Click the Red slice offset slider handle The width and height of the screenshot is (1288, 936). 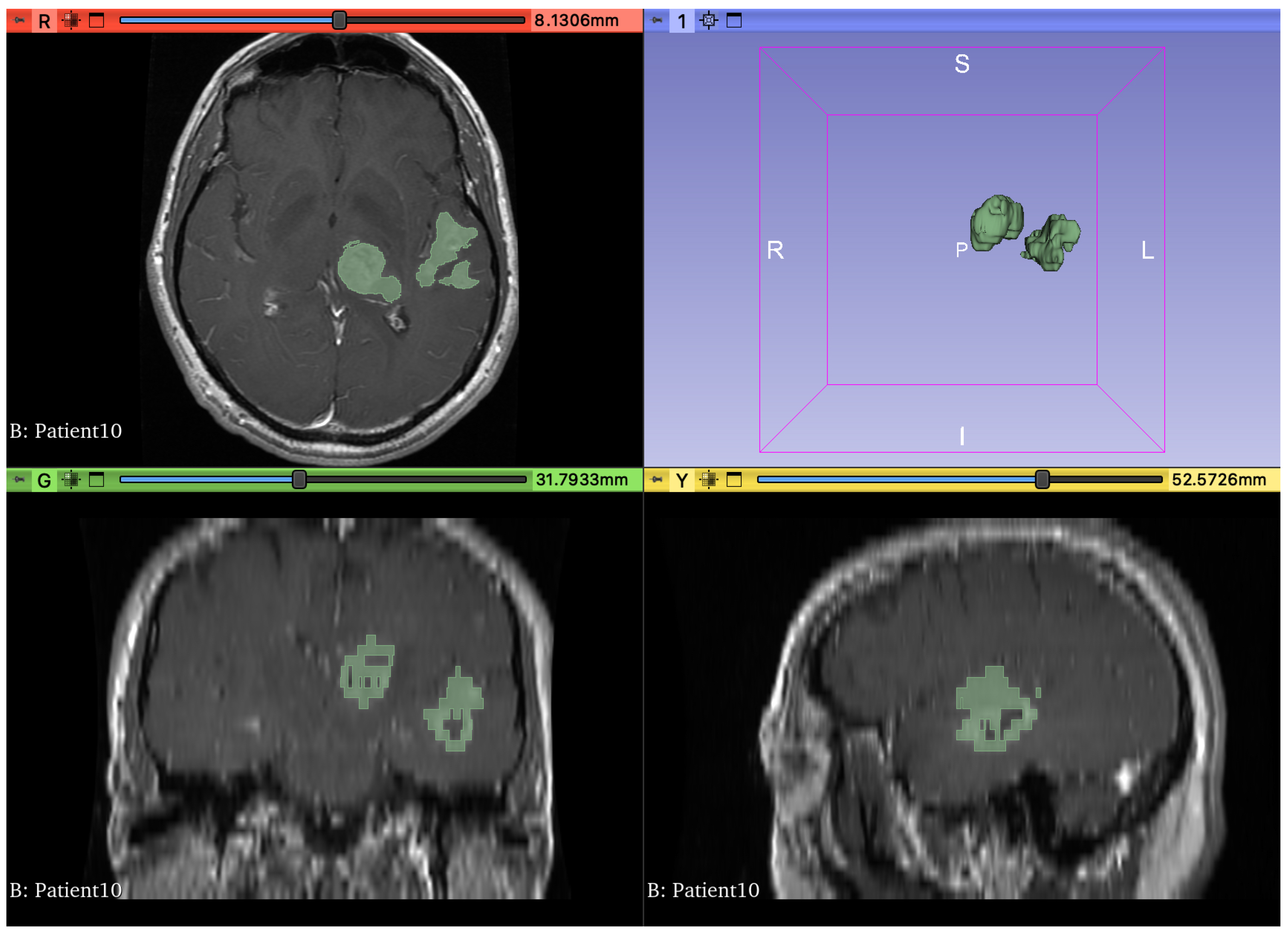pyautogui.click(x=339, y=20)
